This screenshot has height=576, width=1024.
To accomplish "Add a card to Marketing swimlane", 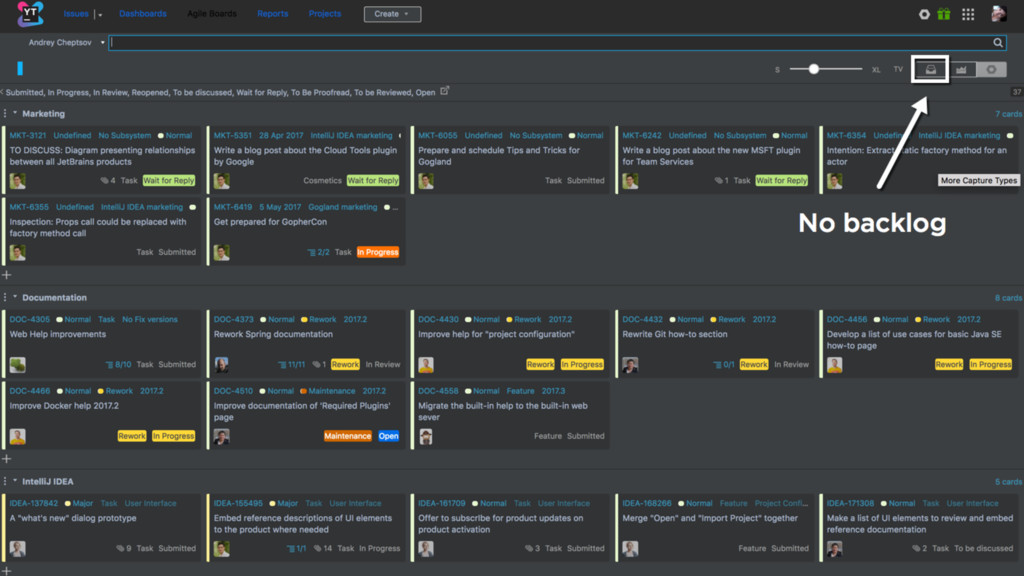I will [x=7, y=275].
